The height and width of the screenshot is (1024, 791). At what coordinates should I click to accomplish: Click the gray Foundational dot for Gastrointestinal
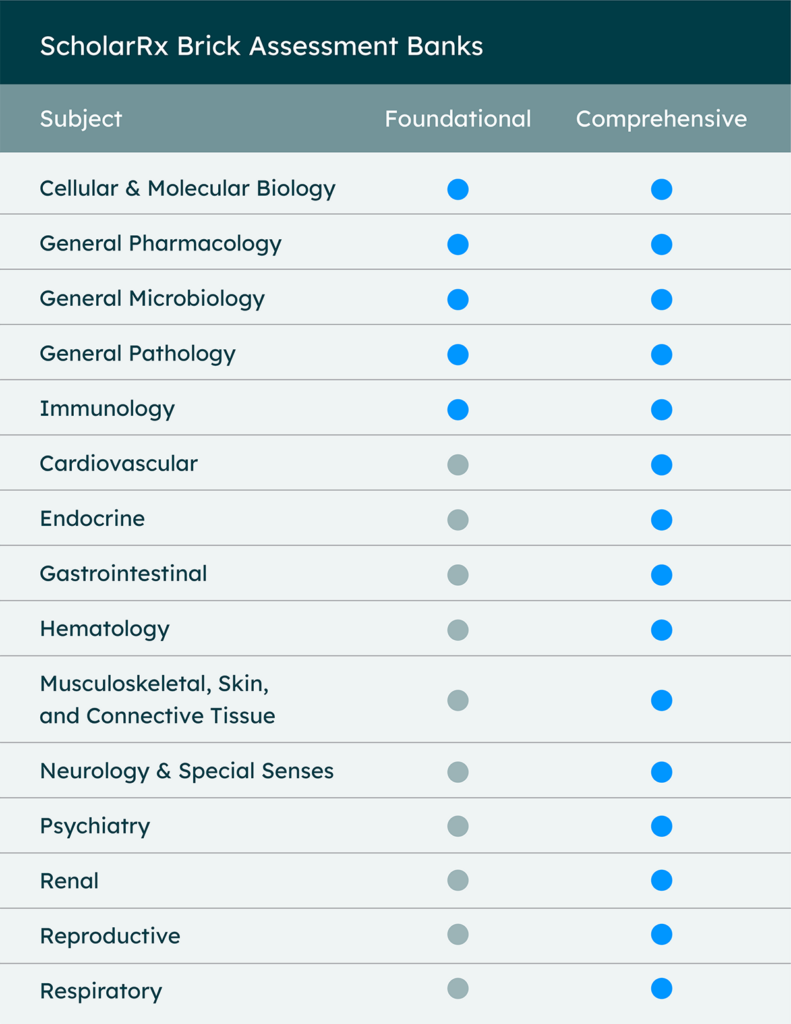[458, 575]
